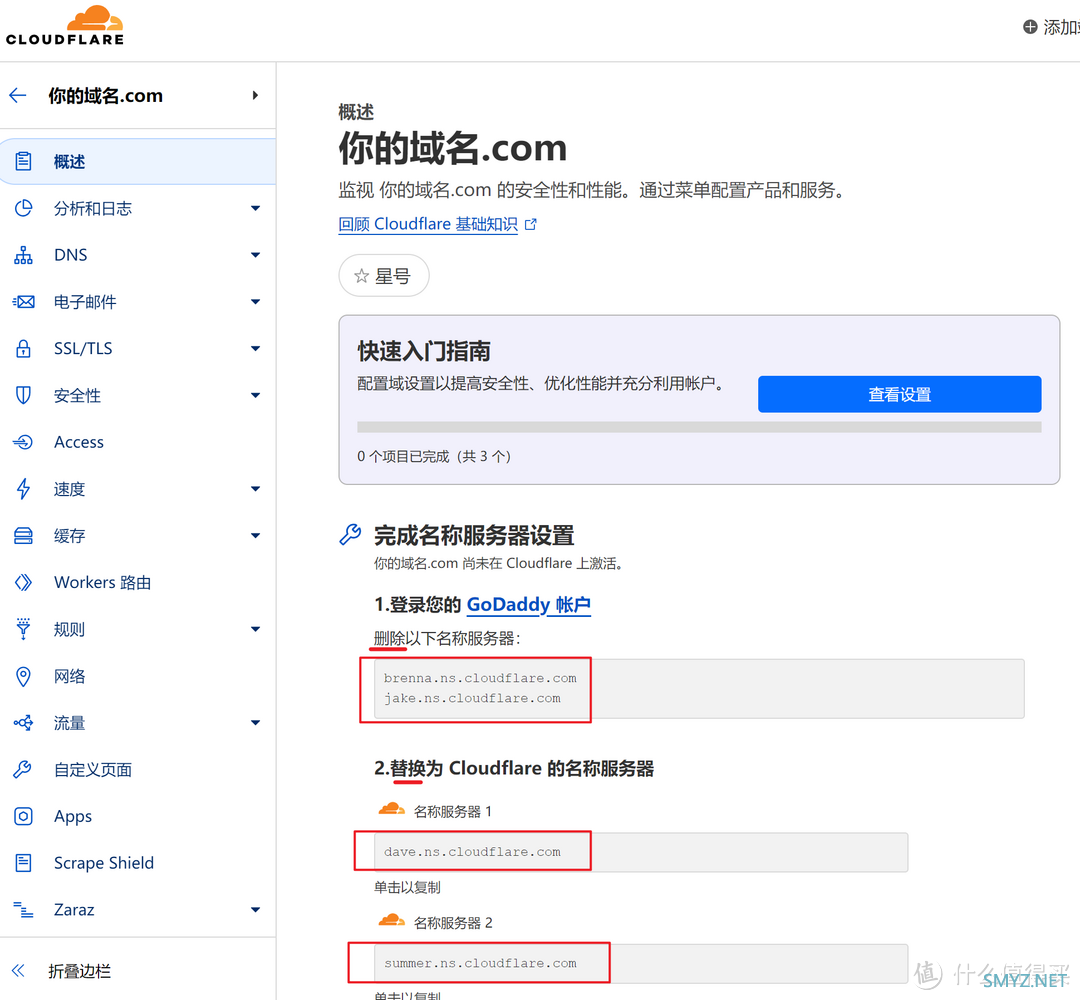
Task: Open the 回顾 Cloudflare 基础知识 link
Action: click(428, 224)
